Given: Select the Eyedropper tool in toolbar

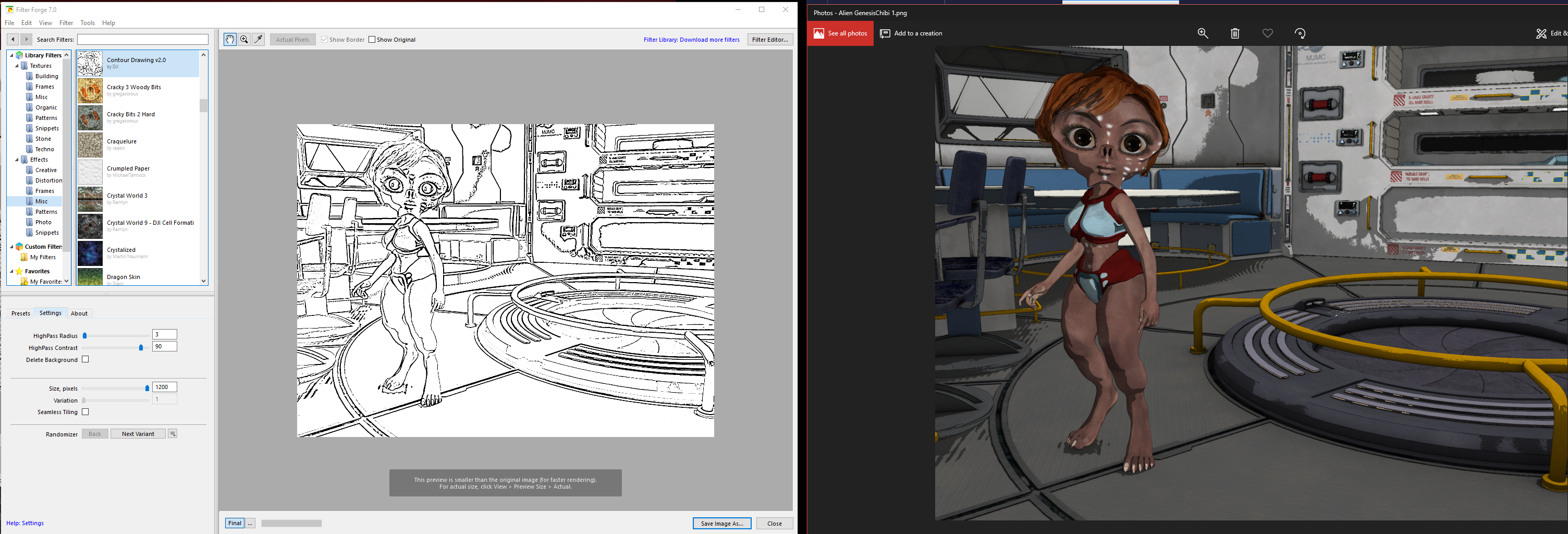Looking at the screenshot, I should pos(259,40).
